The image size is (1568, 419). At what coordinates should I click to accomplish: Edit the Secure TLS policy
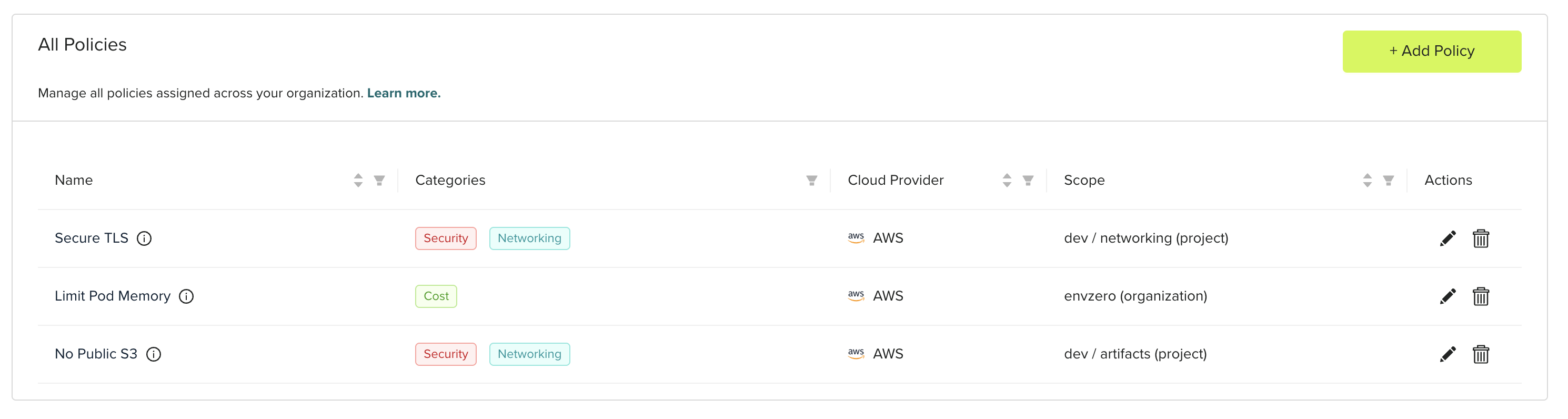pos(1448,238)
